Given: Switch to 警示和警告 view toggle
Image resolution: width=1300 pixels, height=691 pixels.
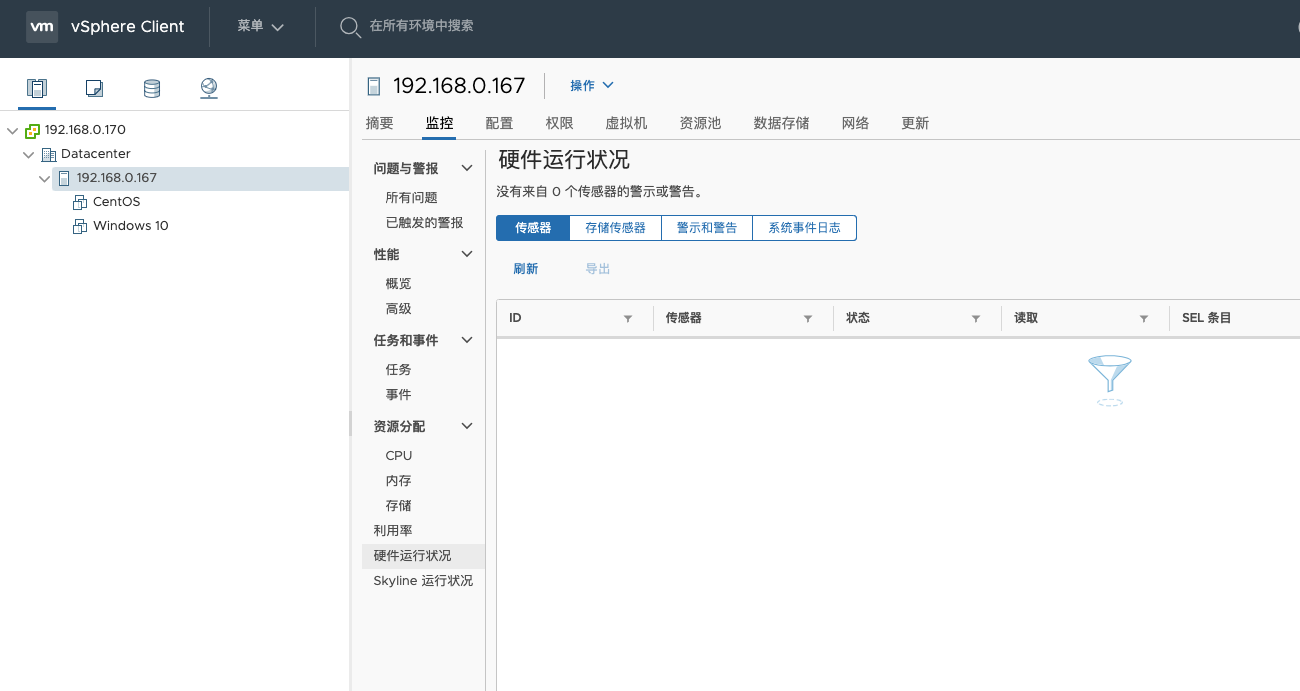Looking at the screenshot, I should pyautogui.click(x=706, y=228).
